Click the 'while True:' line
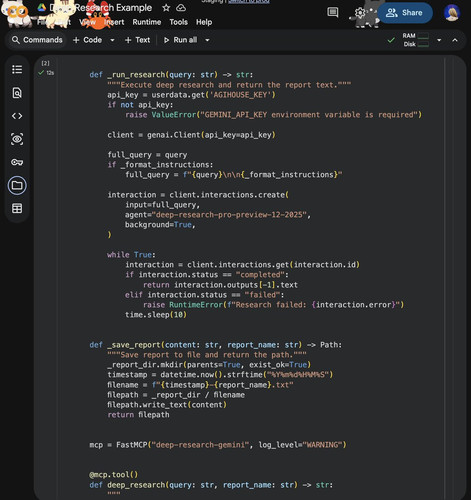 131,255
